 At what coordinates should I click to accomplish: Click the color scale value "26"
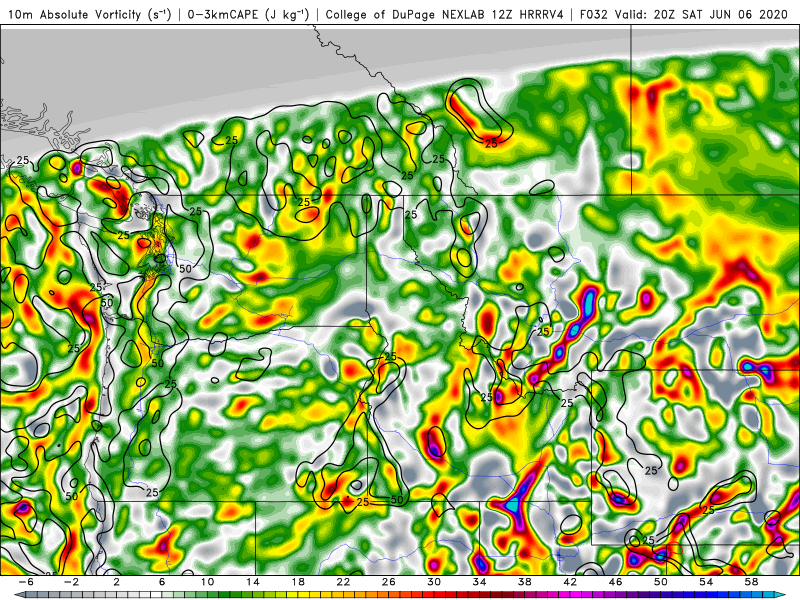[389, 582]
